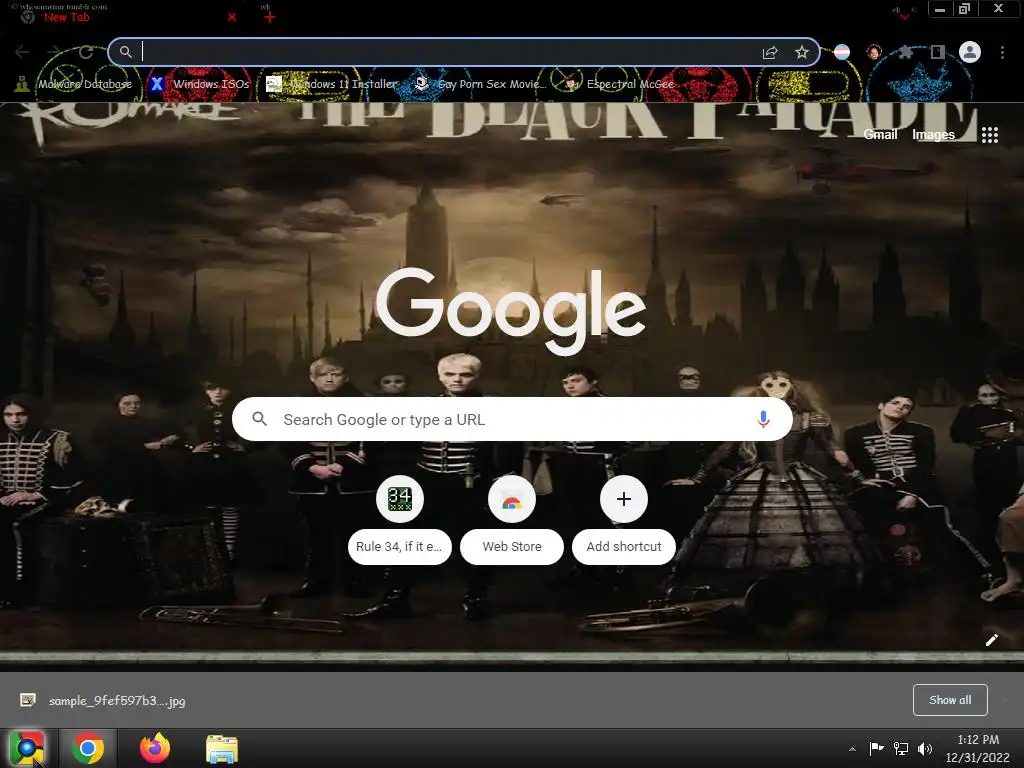Open the Google apps grid
1024x768 pixels.
point(990,135)
